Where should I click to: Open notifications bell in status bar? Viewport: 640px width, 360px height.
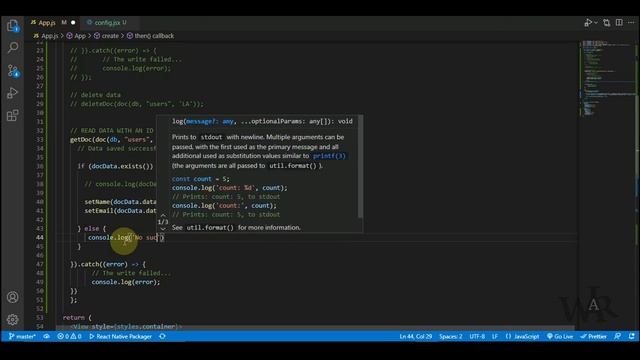(631, 336)
